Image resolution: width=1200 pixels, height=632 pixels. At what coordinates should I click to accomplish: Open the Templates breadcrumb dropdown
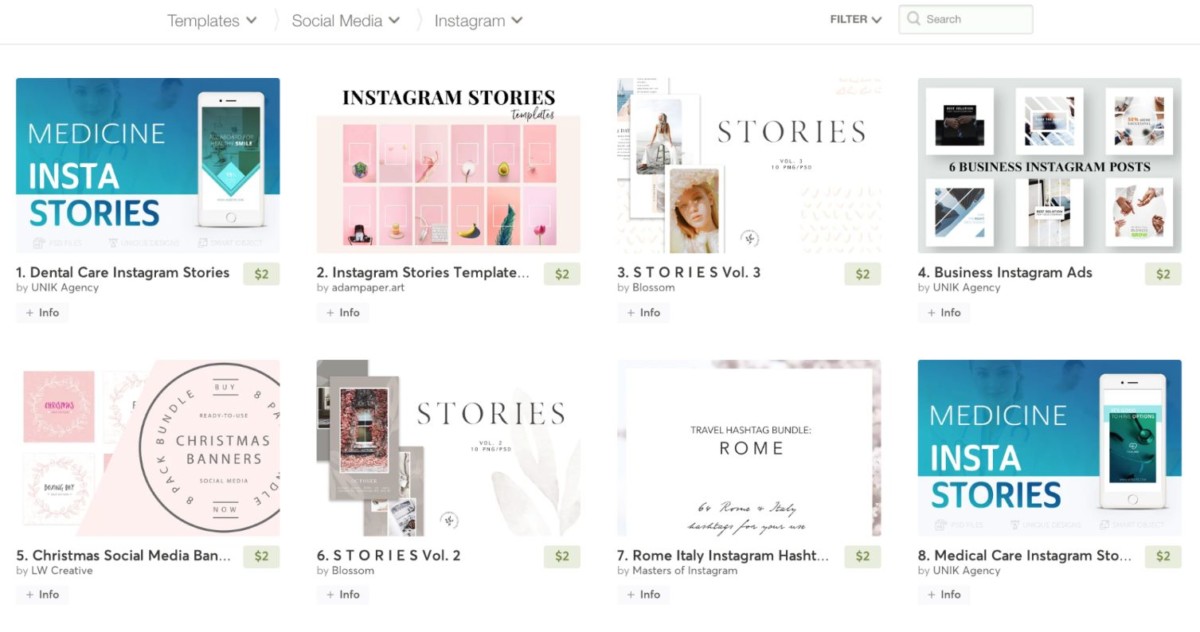pyautogui.click(x=212, y=20)
